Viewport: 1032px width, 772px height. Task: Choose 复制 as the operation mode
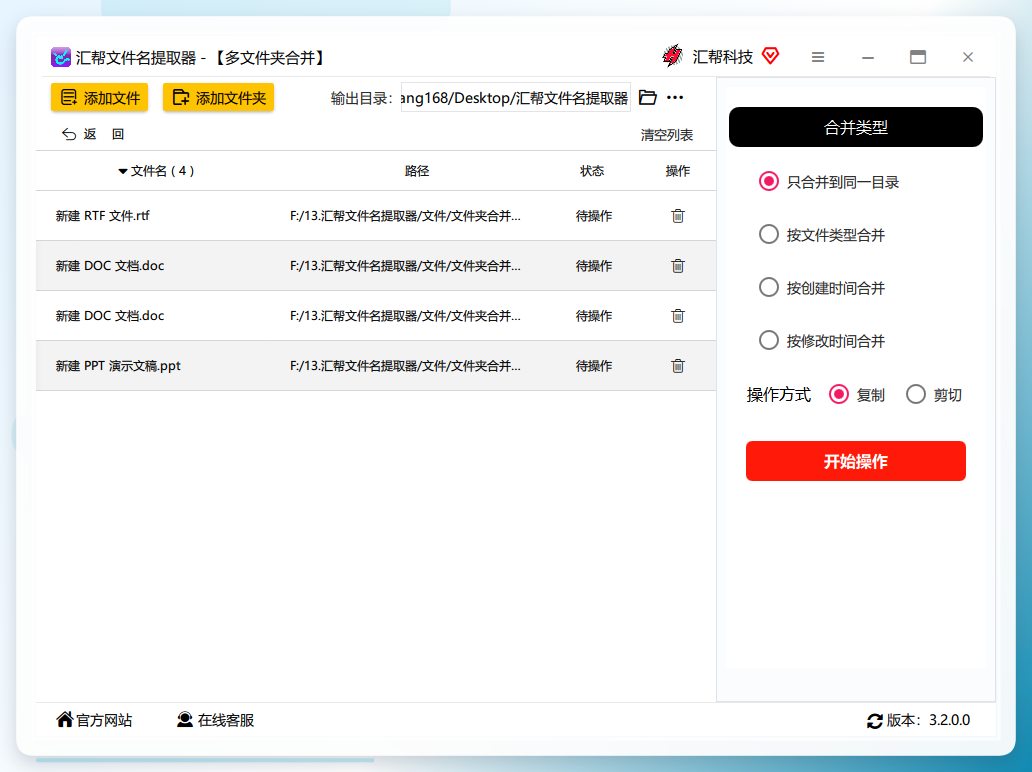tap(838, 394)
